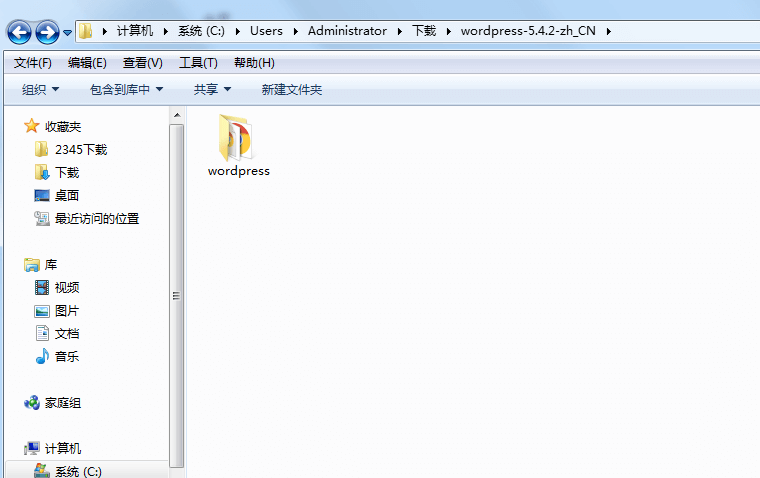Click the 家庭组 homegroup icon
Screen dimensions: 760x478
coord(32,402)
